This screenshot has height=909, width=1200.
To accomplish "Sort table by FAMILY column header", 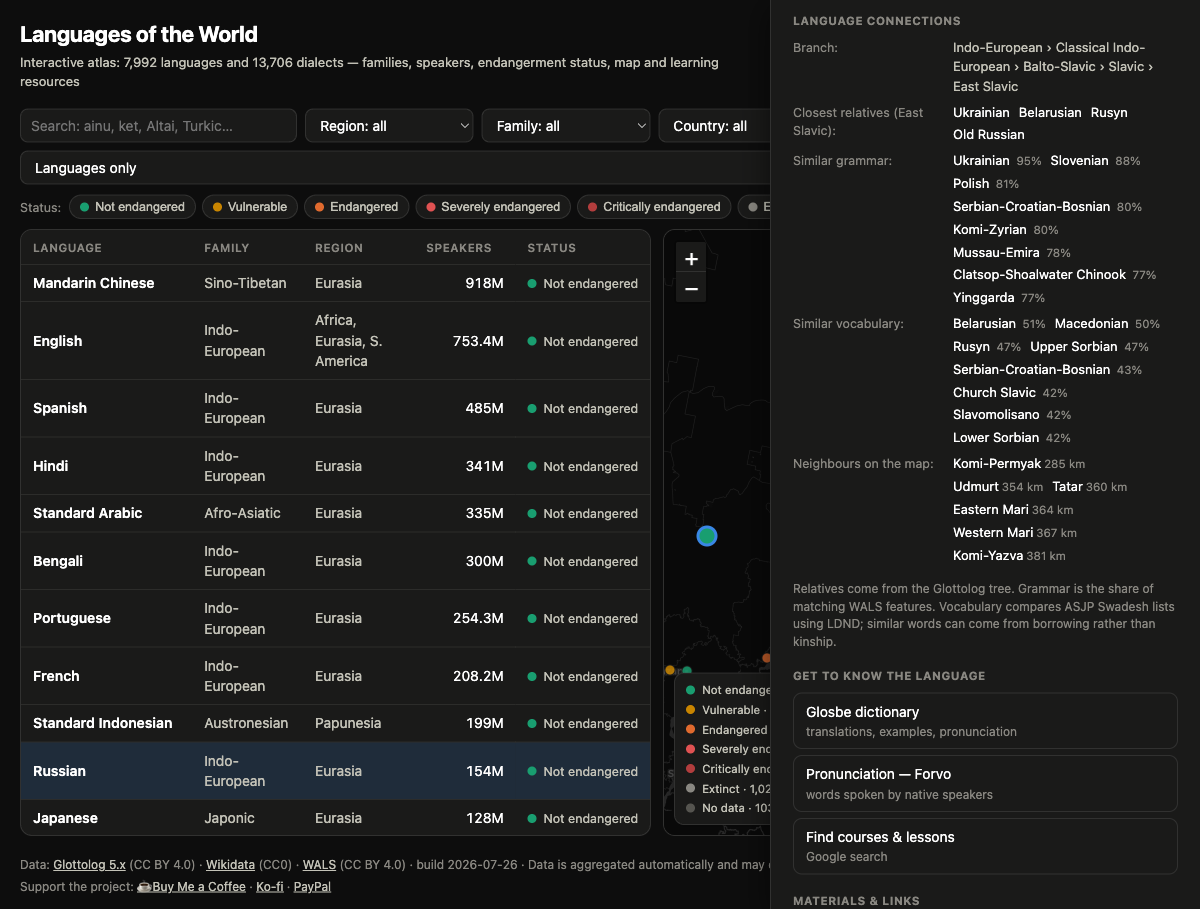I will [227, 248].
